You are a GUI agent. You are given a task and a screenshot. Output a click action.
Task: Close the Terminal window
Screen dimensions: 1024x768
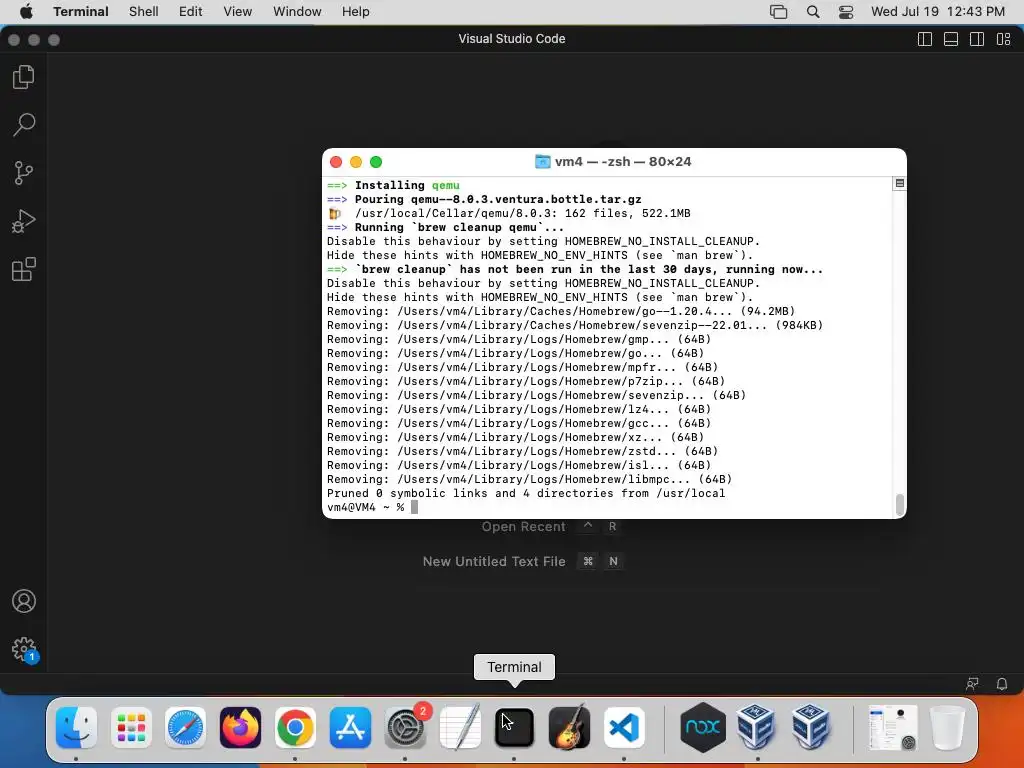point(336,162)
